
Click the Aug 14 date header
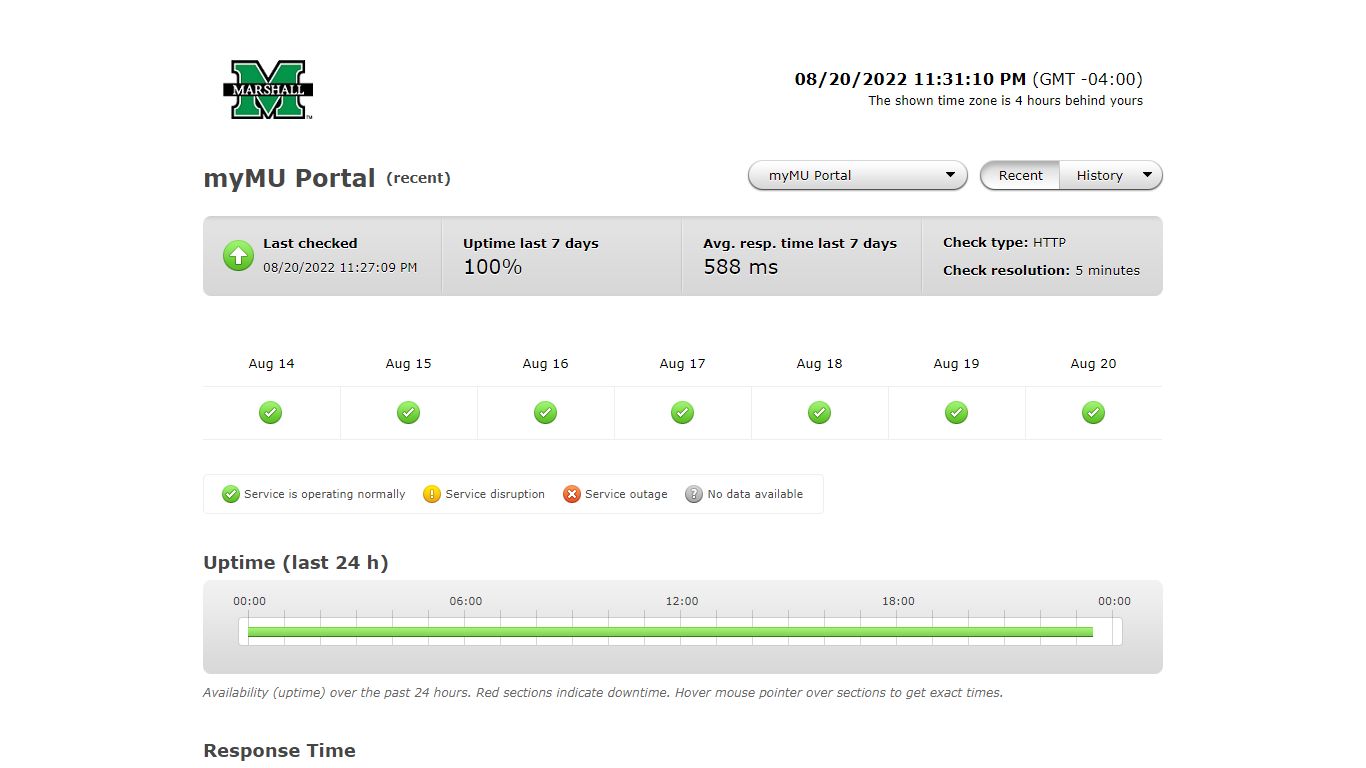[271, 364]
